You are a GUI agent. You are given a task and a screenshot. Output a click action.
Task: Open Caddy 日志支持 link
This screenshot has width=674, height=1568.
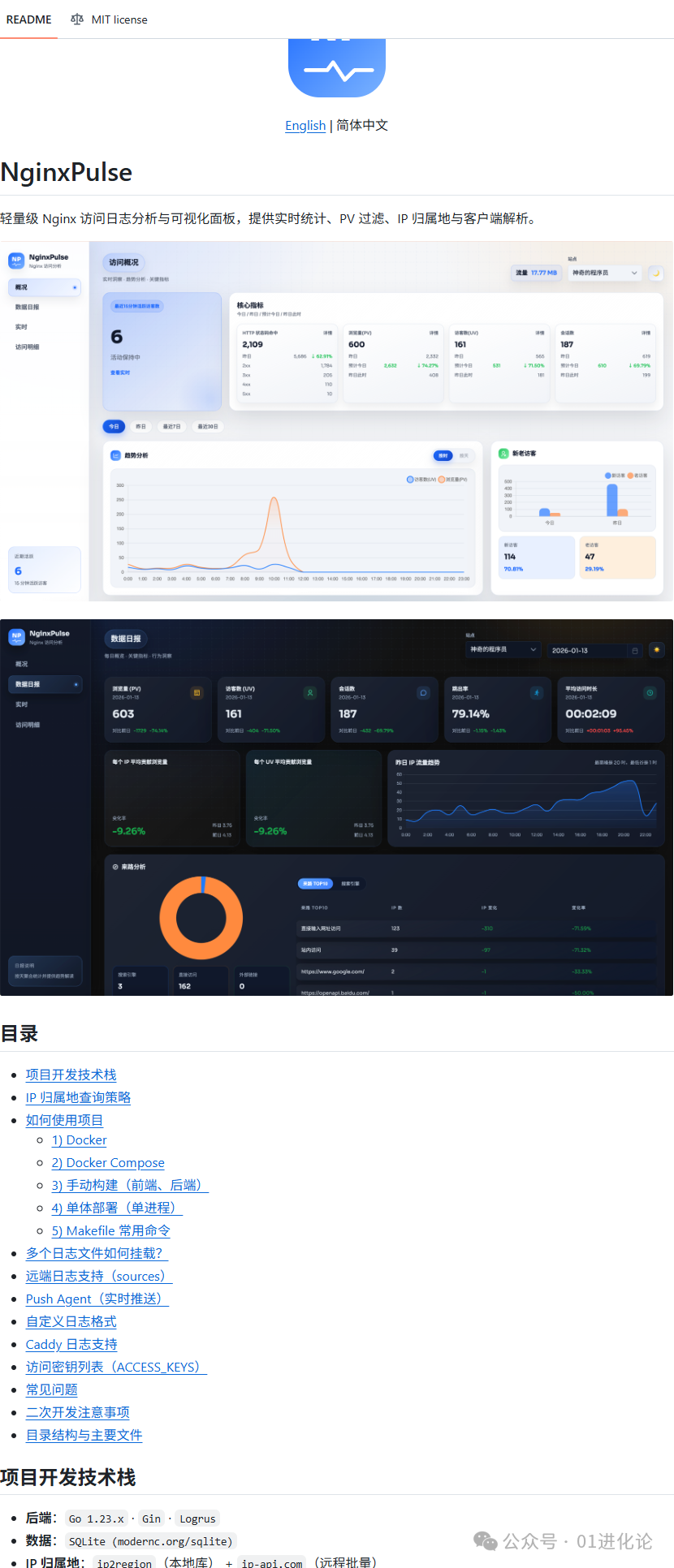pyautogui.click(x=71, y=1344)
